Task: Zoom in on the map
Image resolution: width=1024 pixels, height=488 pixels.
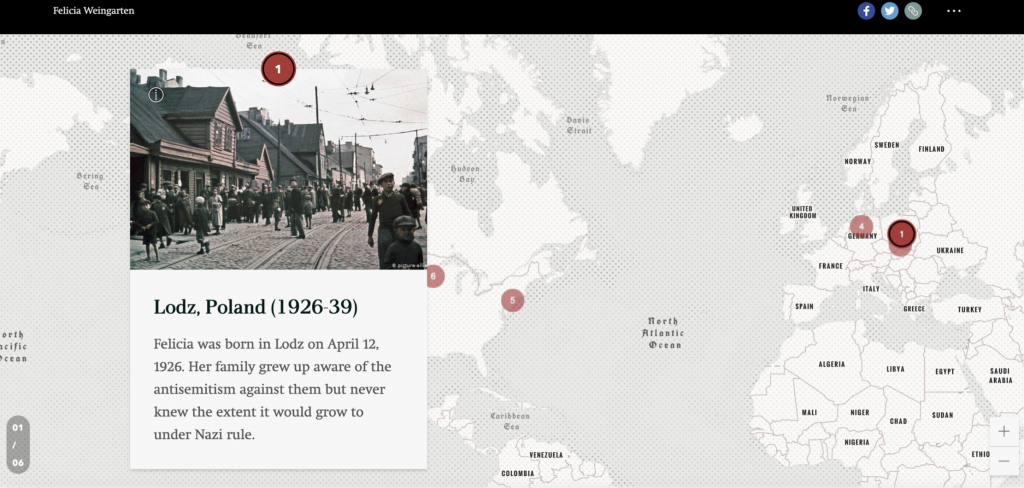Action: (1004, 431)
